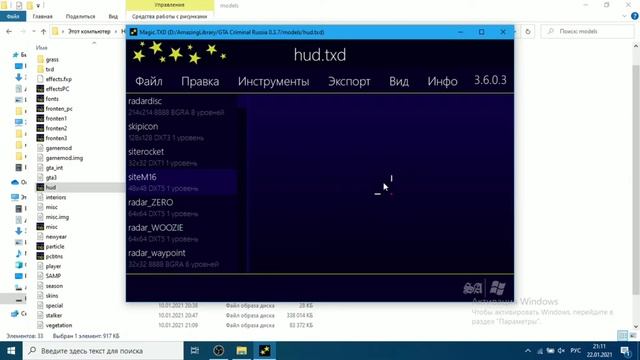Viewport: 640px width, 360px height.
Task: Select the newyear file
Action: point(56,237)
